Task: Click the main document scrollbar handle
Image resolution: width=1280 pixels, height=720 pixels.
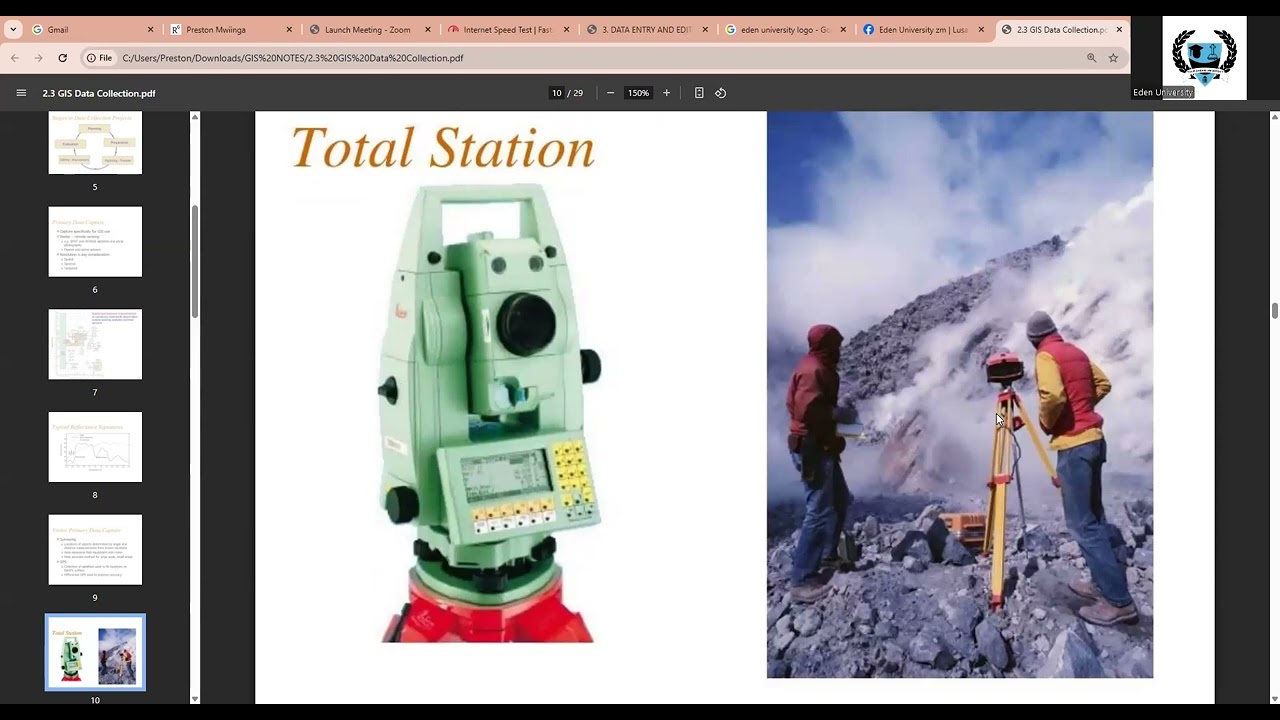Action: pos(1274,311)
